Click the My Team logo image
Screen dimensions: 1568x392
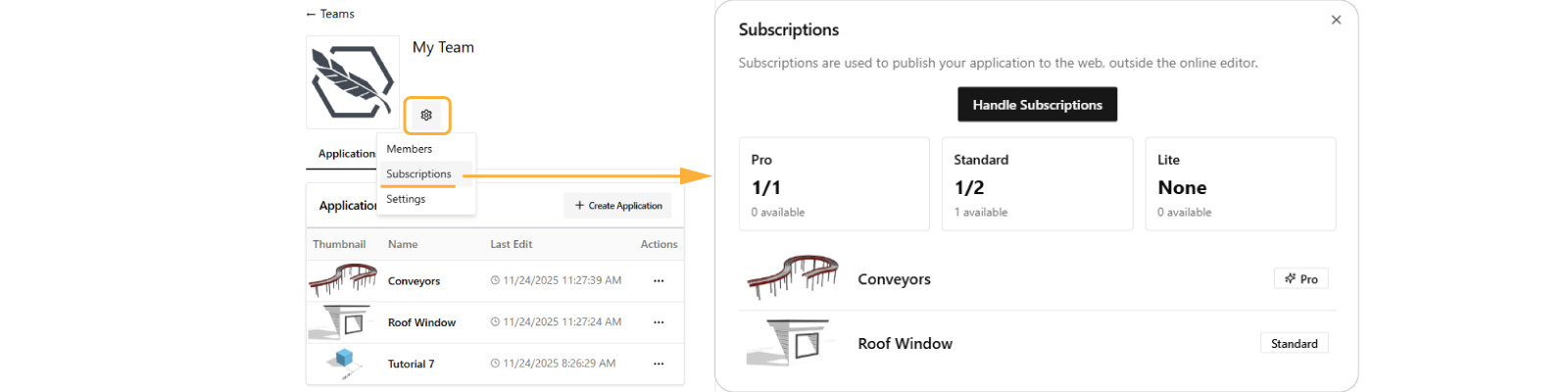(x=353, y=82)
